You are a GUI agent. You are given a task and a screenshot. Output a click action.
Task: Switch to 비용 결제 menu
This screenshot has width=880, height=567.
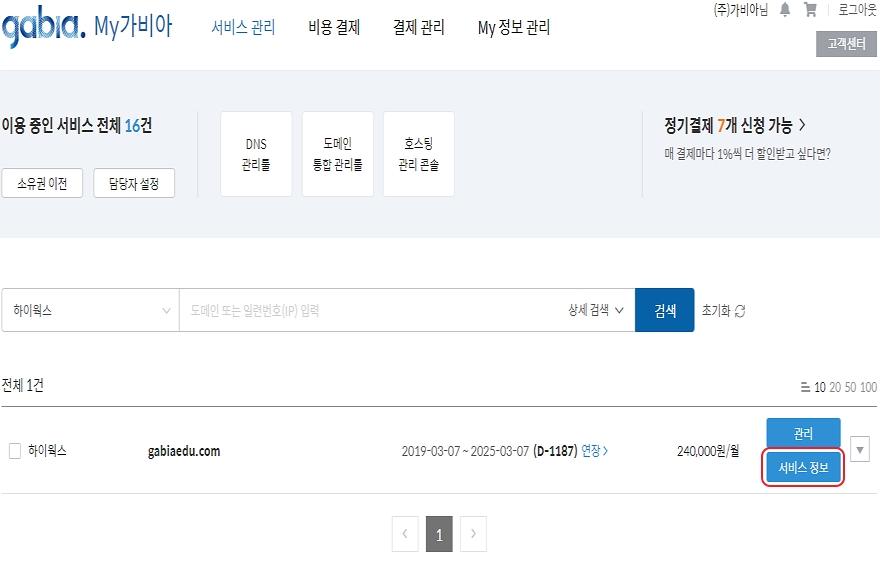pos(334,28)
